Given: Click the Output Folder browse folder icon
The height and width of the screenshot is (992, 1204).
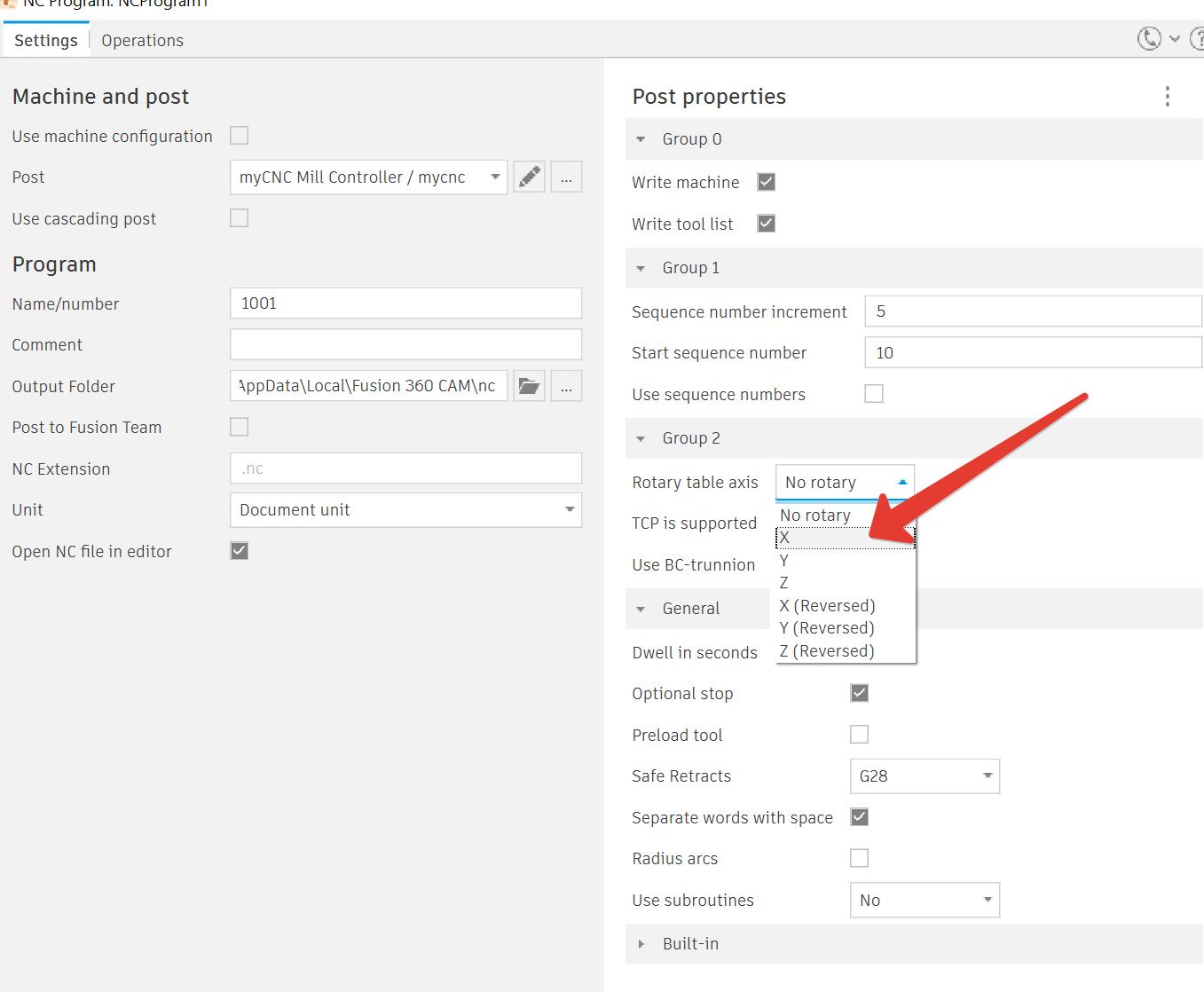Looking at the screenshot, I should click(530, 386).
